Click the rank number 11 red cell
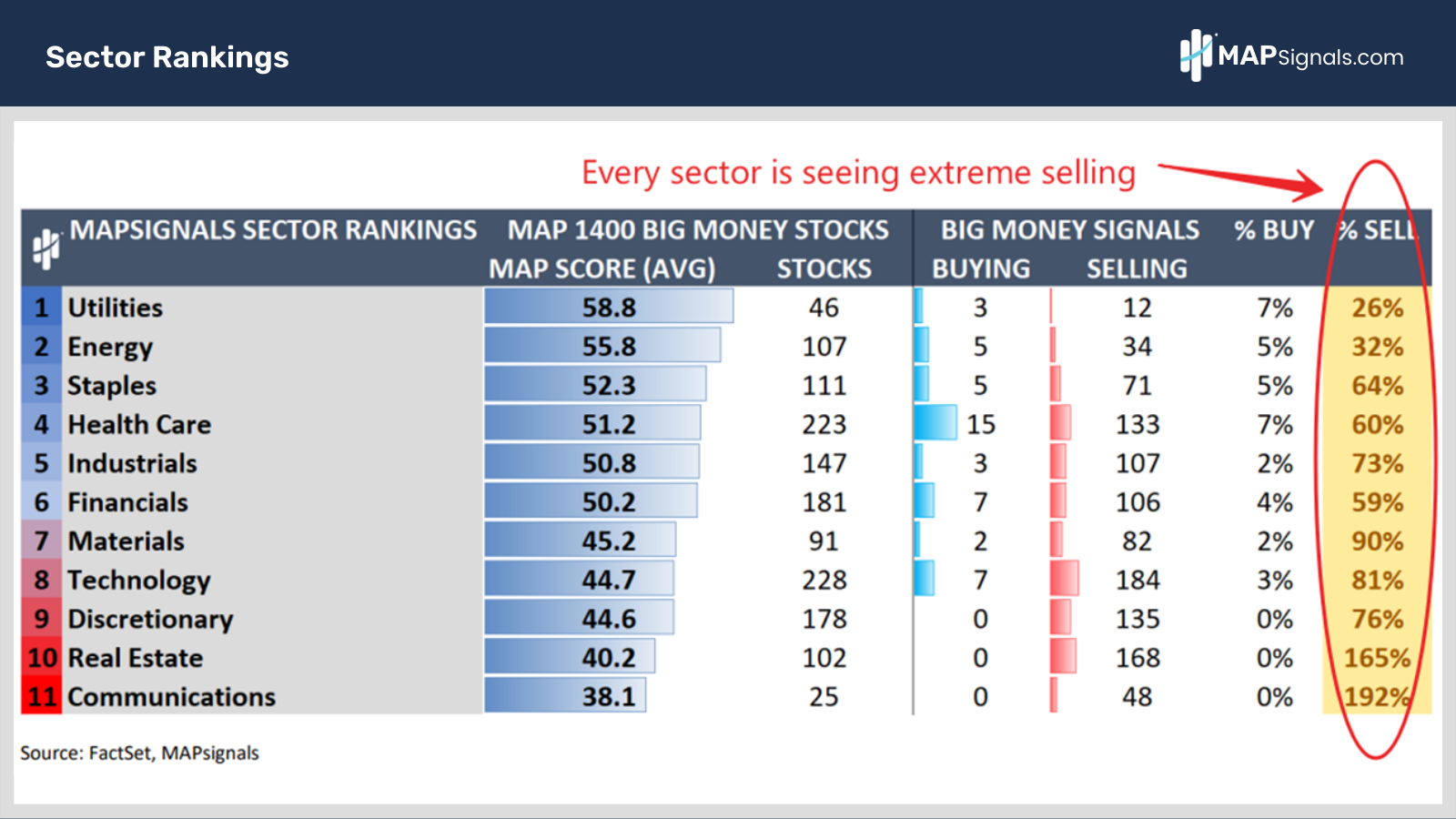Image resolution: width=1456 pixels, height=819 pixels. pyautogui.click(x=42, y=697)
